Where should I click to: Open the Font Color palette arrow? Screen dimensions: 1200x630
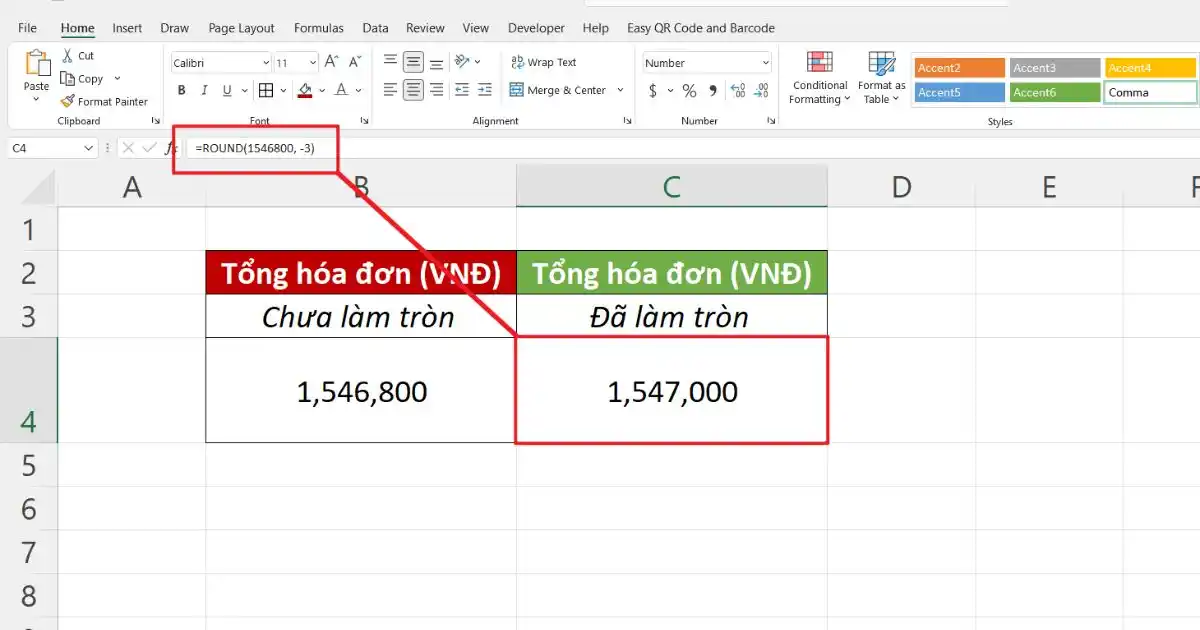[x=358, y=90]
